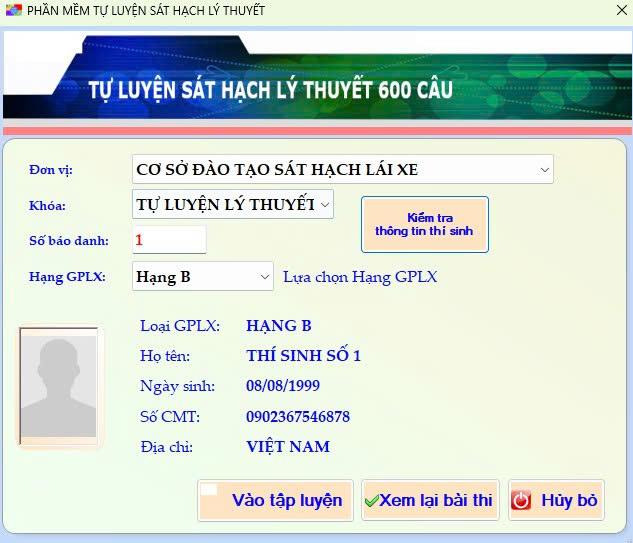Click the green checkmark icon on Xem lại
The height and width of the screenshot is (543, 633).
[x=371, y=501]
